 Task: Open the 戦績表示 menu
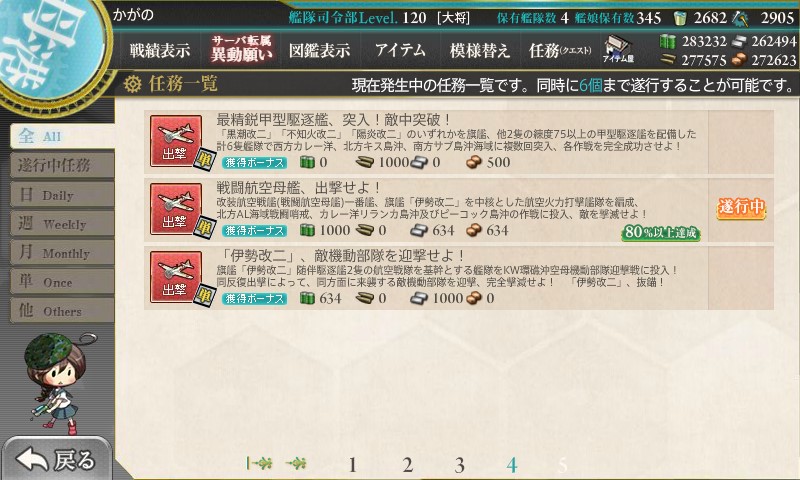pyautogui.click(x=160, y=50)
